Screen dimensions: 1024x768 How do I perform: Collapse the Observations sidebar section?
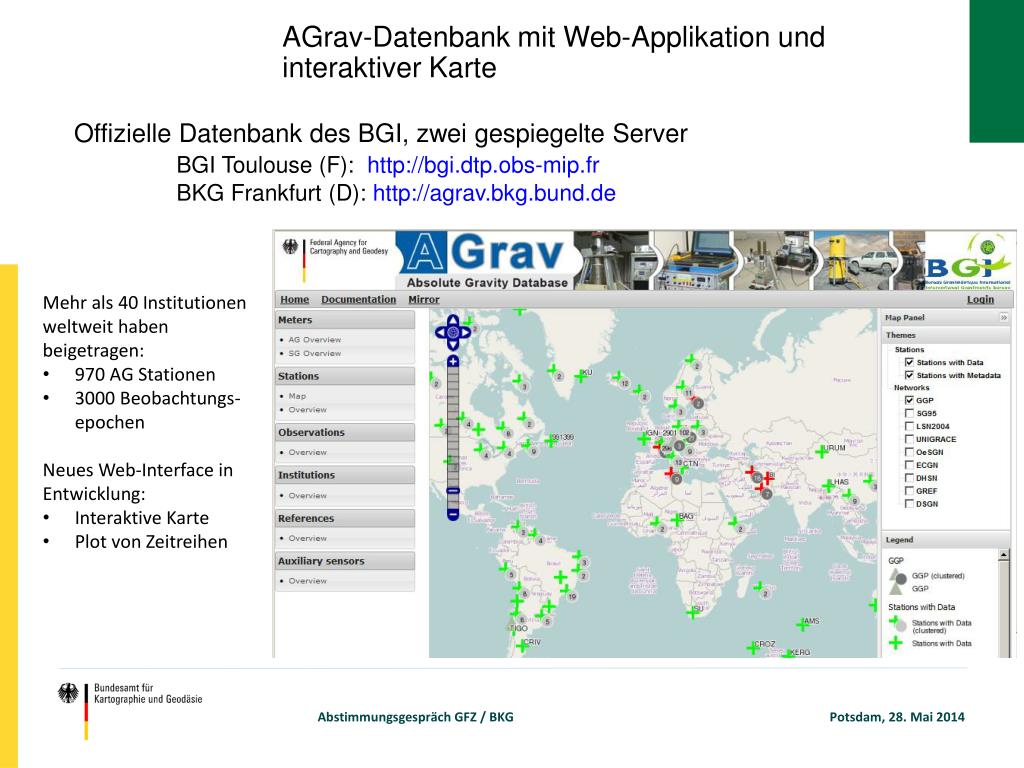(345, 432)
